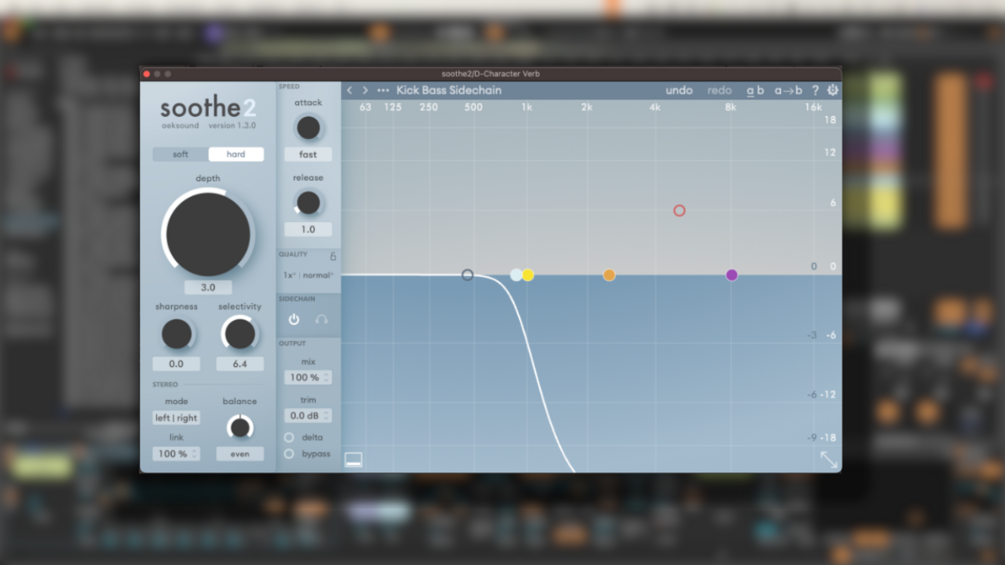Toggle the sidechain power icon
The height and width of the screenshot is (565, 1005).
[294, 319]
